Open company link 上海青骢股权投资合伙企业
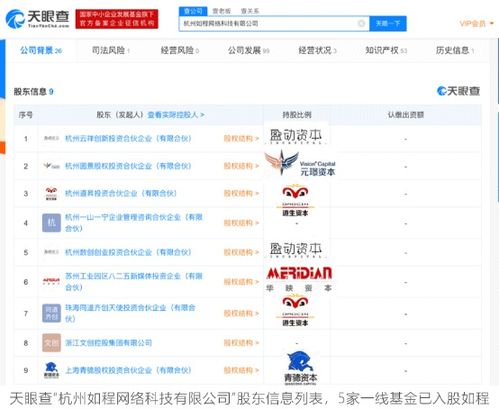499x409 pixels. click(128, 370)
